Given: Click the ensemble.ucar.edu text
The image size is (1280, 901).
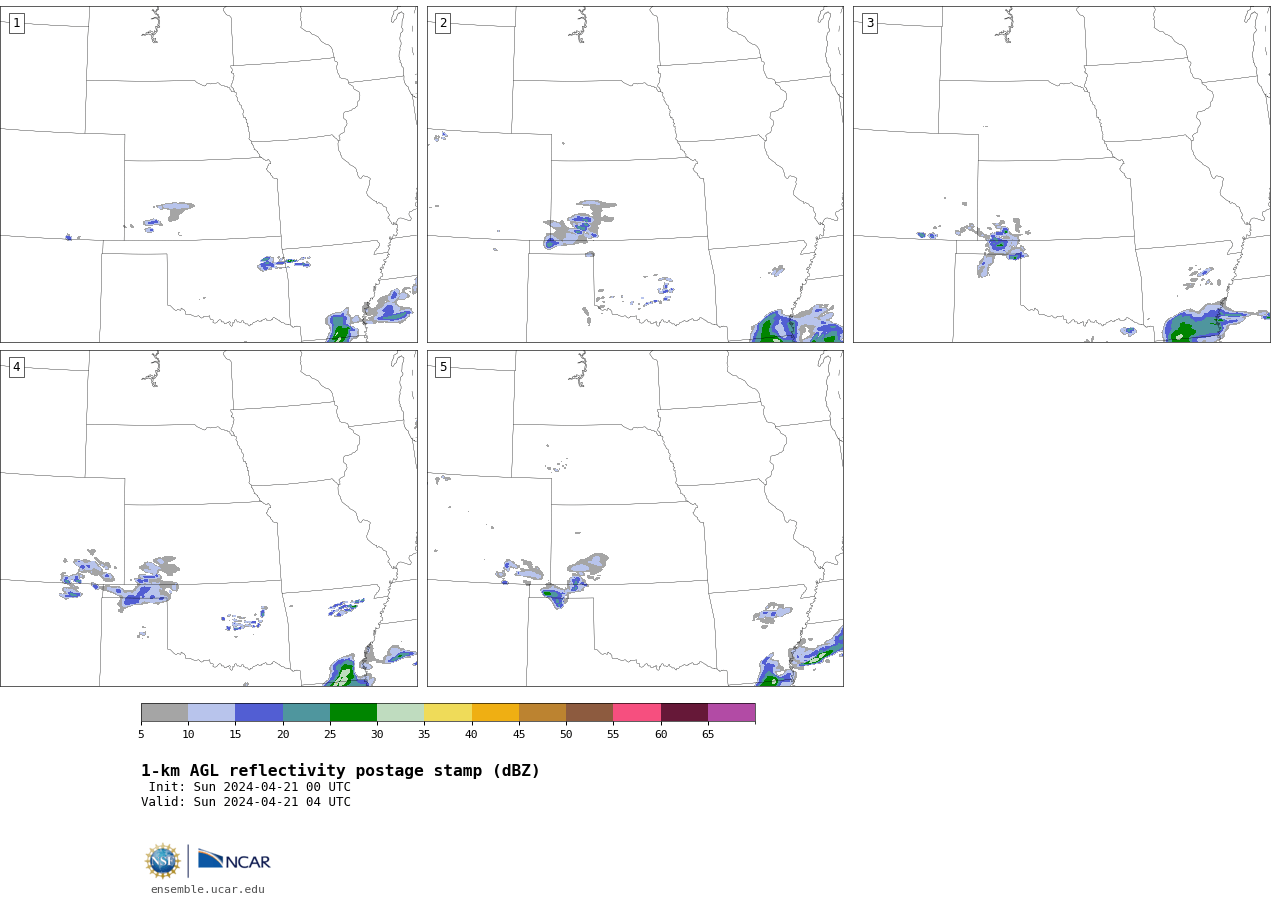Looking at the screenshot, I should 208,889.
